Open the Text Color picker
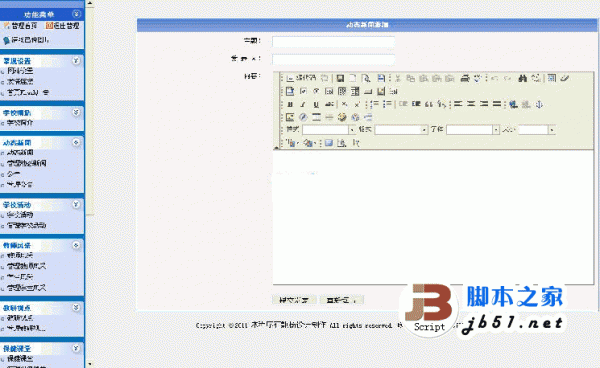 (x=292, y=143)
